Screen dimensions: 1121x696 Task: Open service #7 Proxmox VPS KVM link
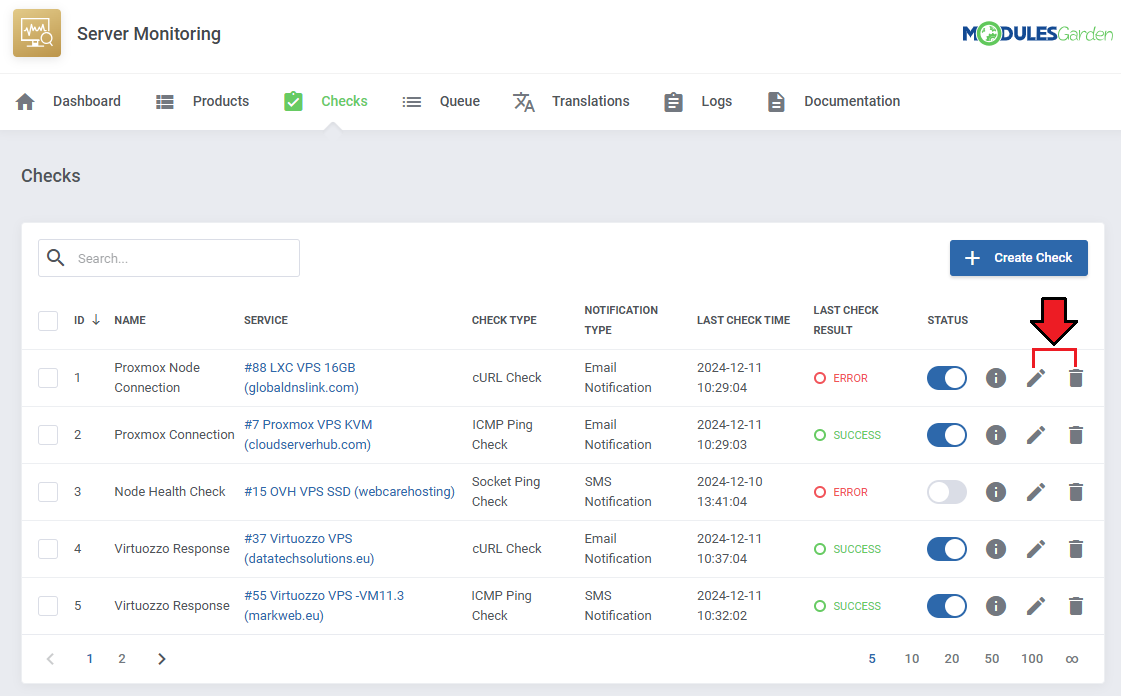click(307, 434)
